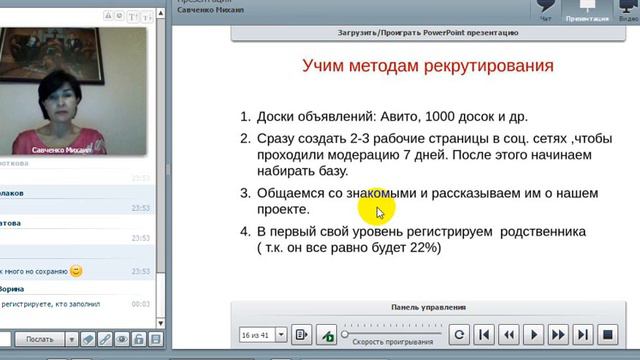
Task: Click the circular arrow reload button in control panel
Action: coord(459,335)
